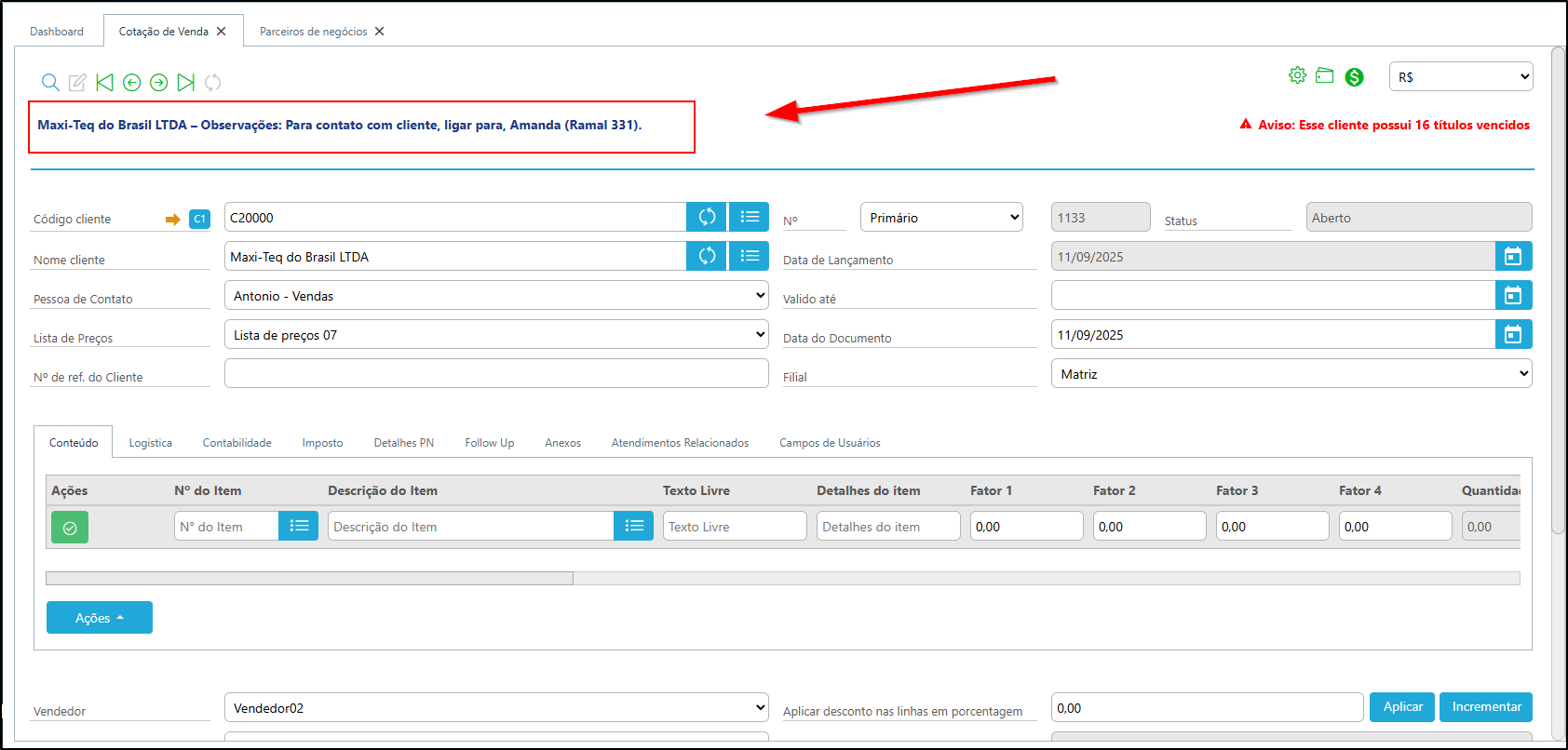Viewport: 1568px width, 750px height.
Task: Open the Lista de Preços dropdown
Action: tap(495, 335)
